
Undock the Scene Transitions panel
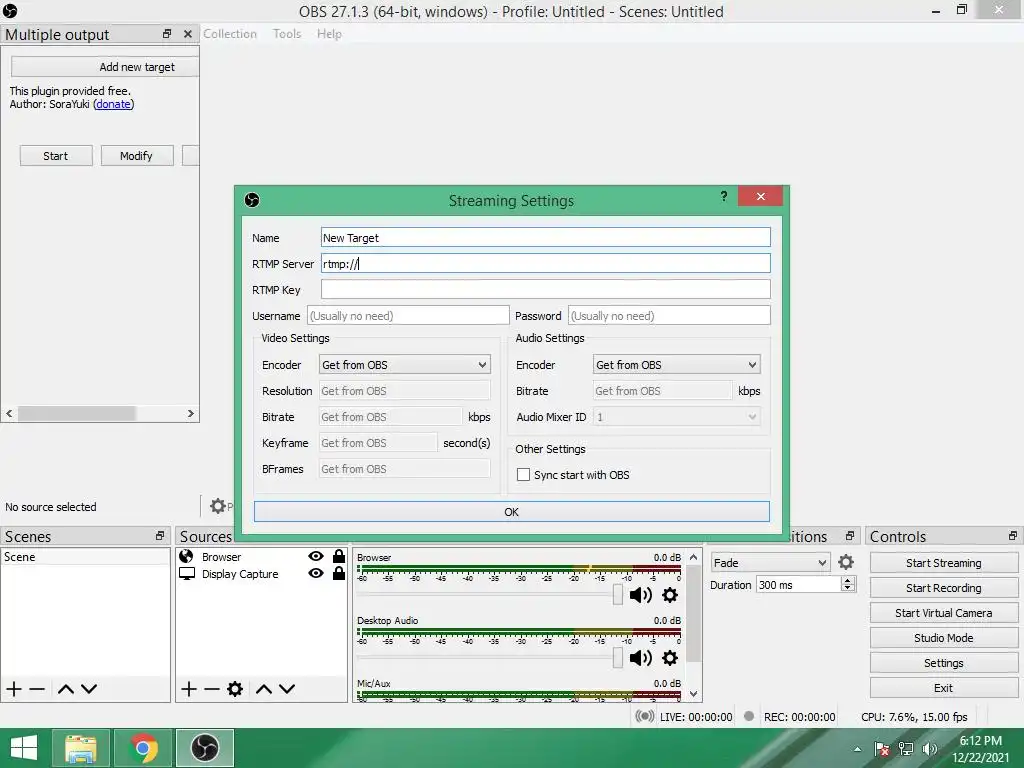(x=850, y=536)
